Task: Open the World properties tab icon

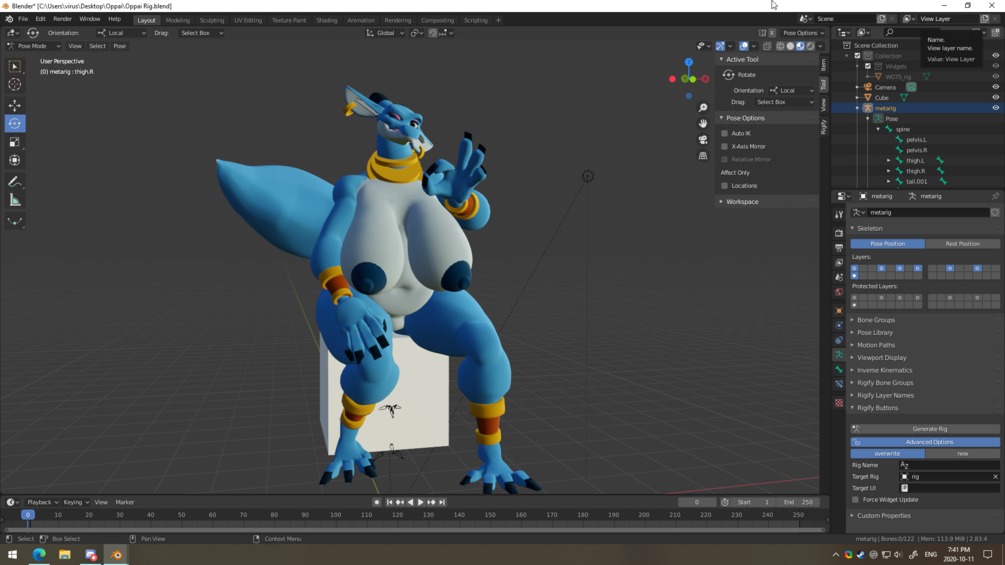Action: coord(839,292)
